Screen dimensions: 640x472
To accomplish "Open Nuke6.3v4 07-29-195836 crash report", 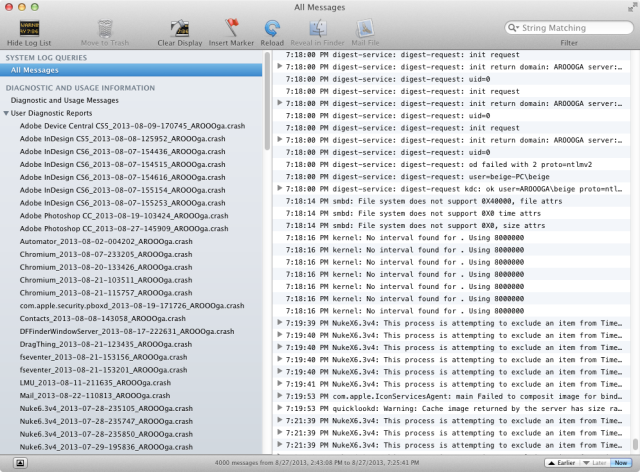I will point(106,447).
